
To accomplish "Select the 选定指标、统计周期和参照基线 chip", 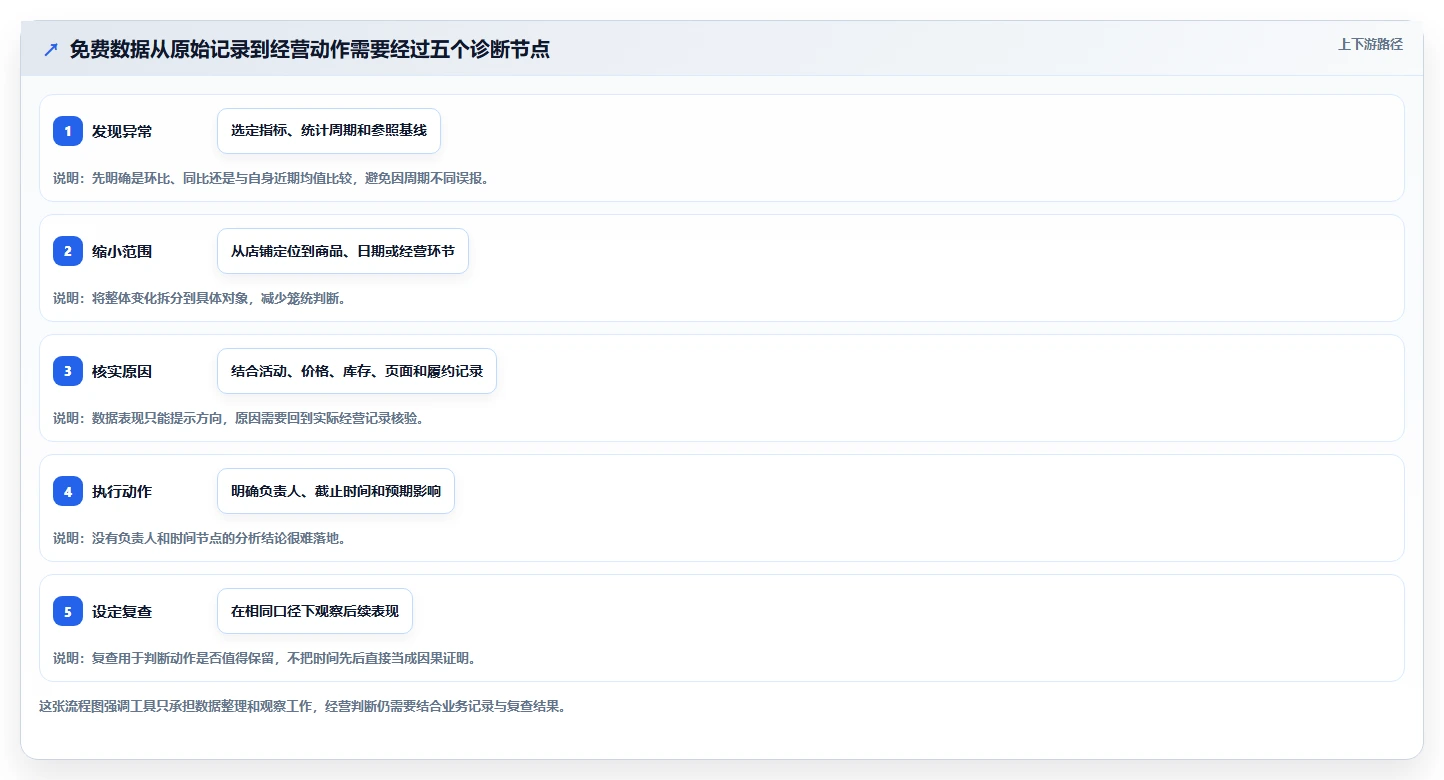I will coord(329,131).
